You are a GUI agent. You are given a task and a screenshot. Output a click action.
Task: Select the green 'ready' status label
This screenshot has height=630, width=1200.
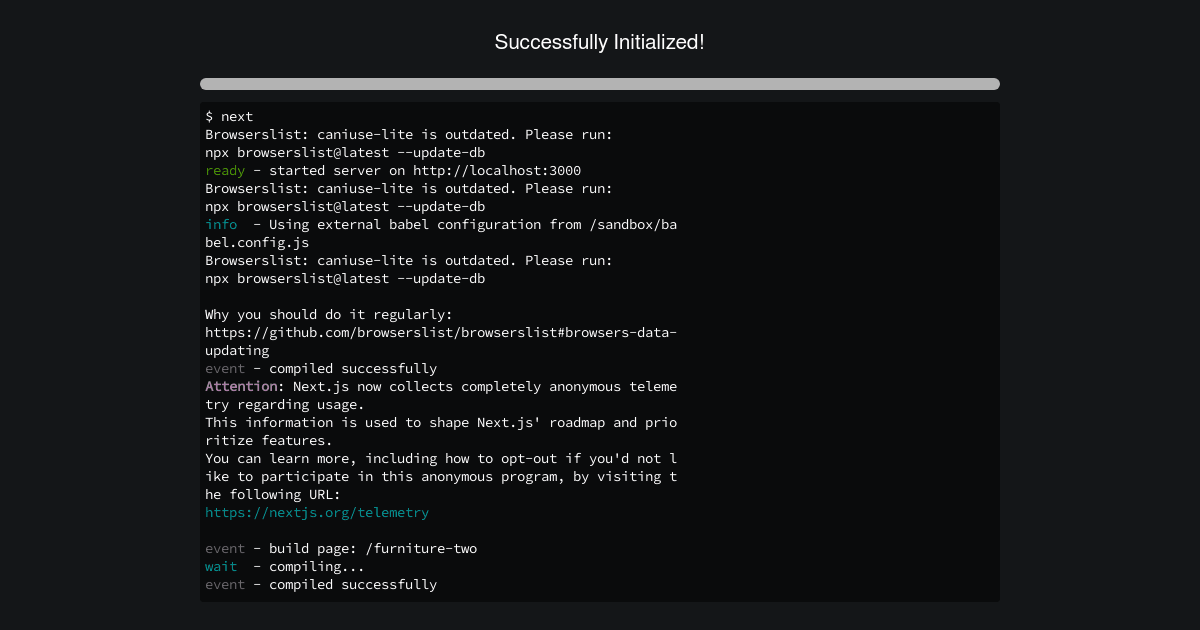[x=224, y=170]
